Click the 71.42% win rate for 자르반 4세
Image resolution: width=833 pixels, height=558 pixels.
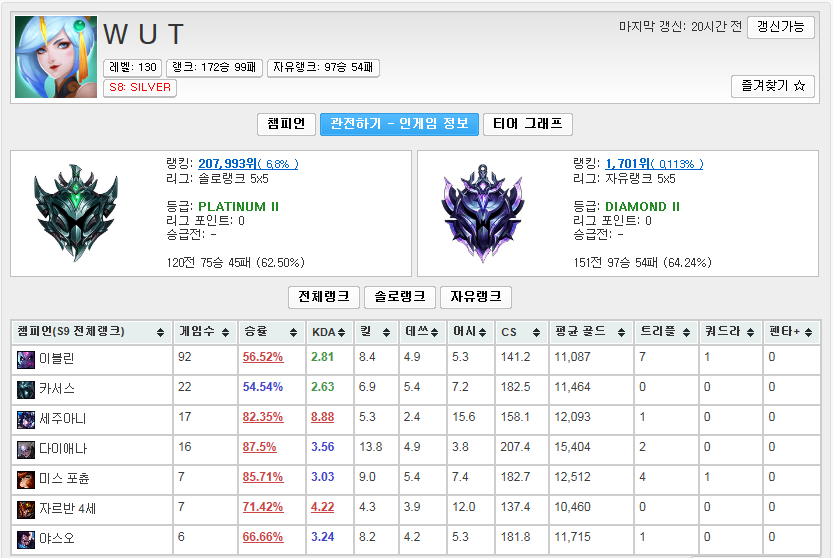[262, 508]
